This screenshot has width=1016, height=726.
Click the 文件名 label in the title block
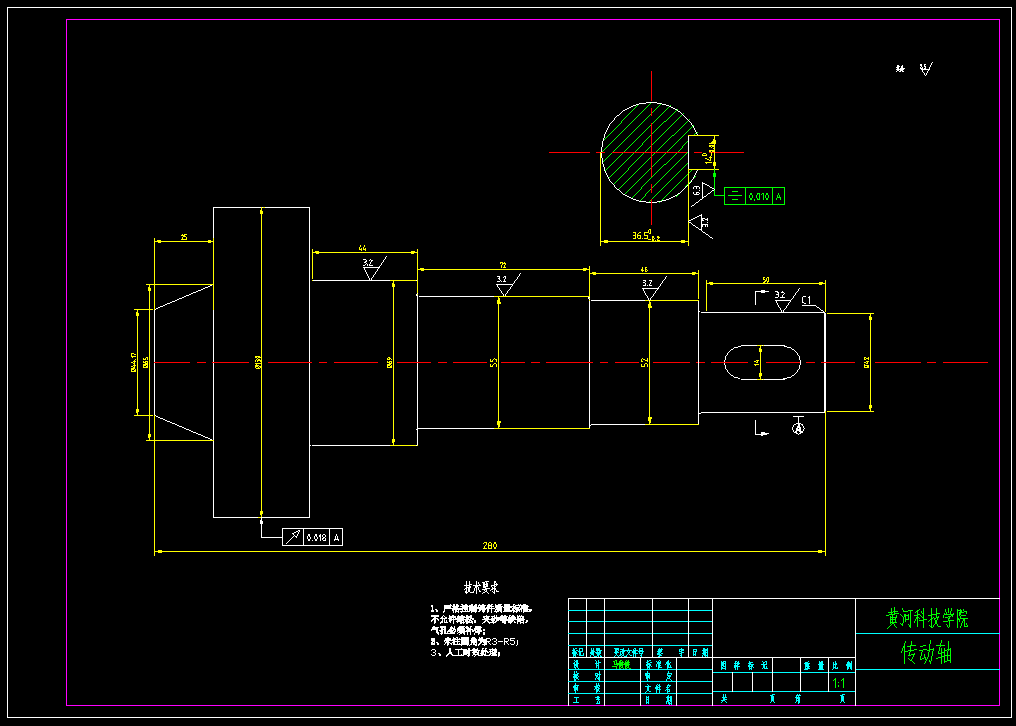[x=660, y=688]
